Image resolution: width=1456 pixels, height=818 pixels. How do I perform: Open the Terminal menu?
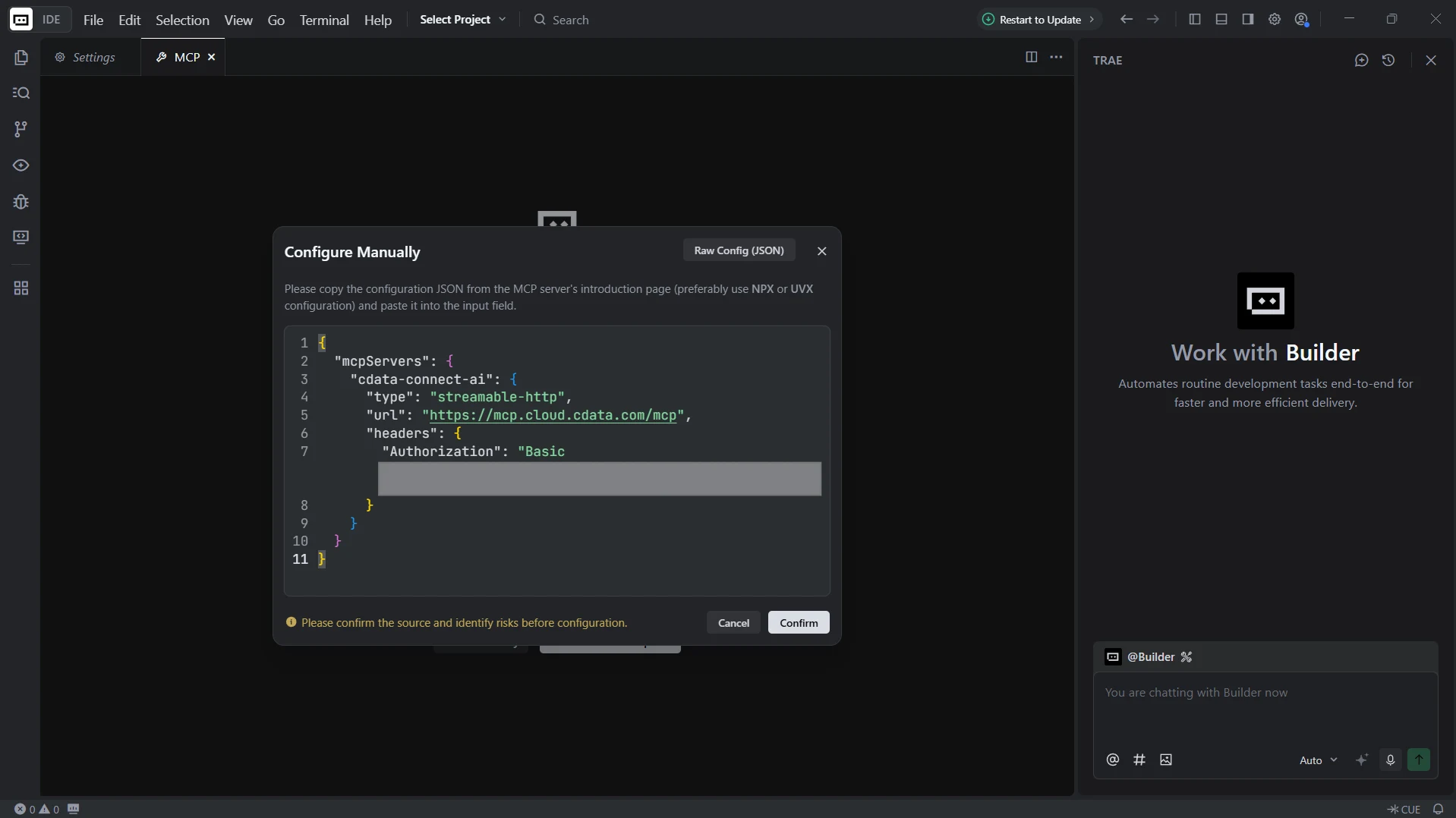tap(324, 20)
